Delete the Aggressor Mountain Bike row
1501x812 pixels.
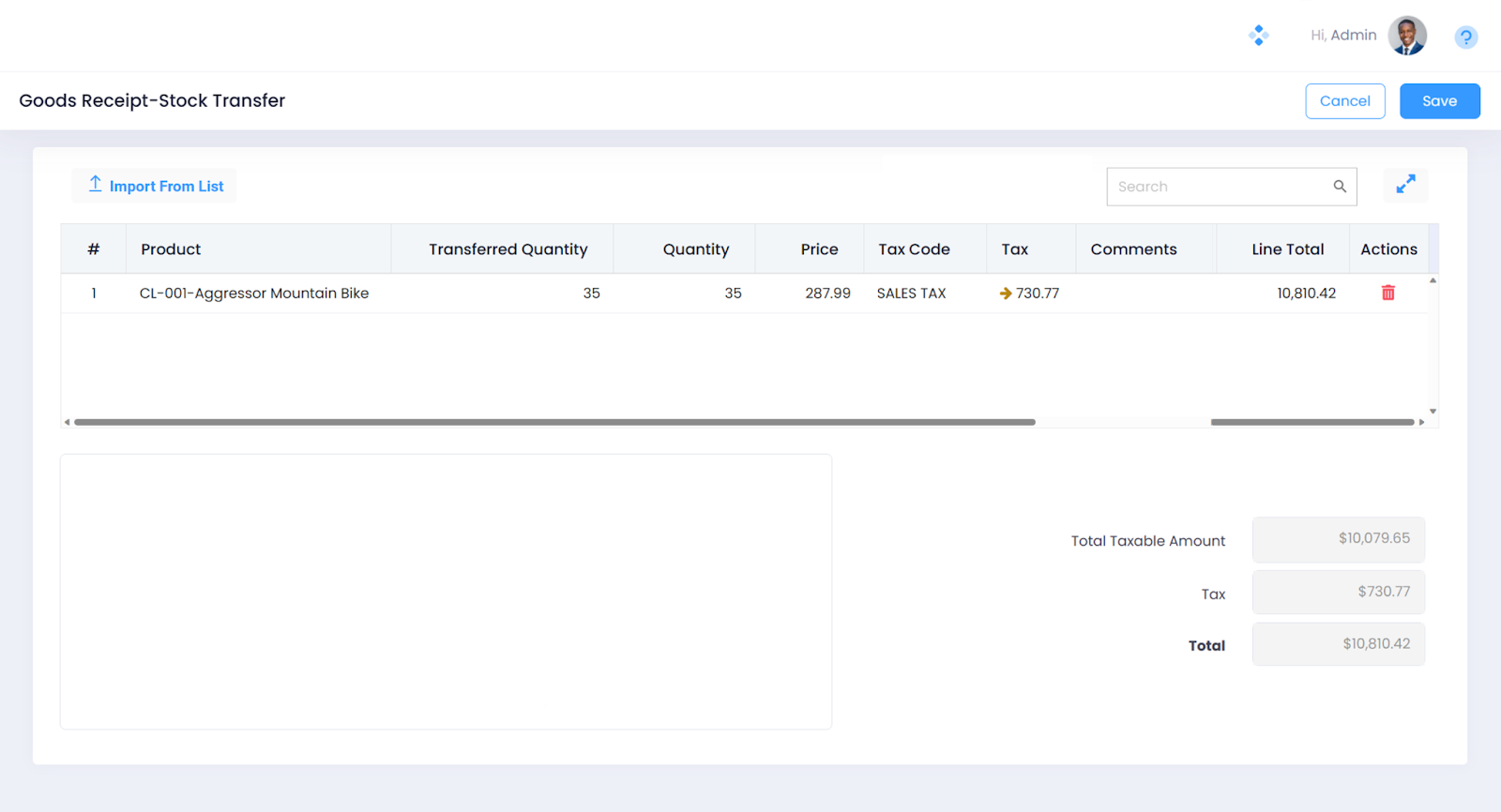tap(1387, 293)
